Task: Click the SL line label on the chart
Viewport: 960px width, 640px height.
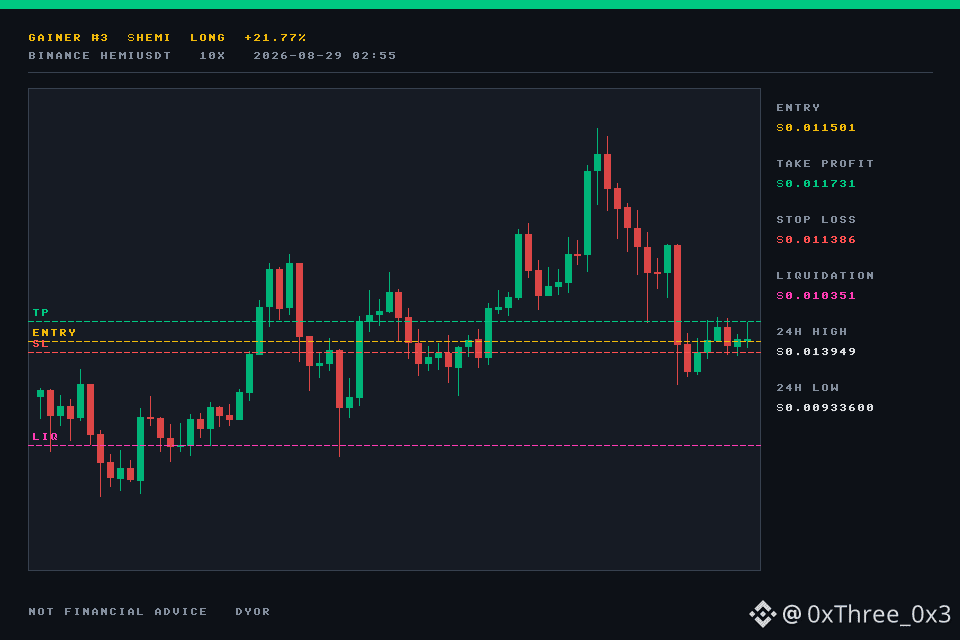Action: coord(40,344)
